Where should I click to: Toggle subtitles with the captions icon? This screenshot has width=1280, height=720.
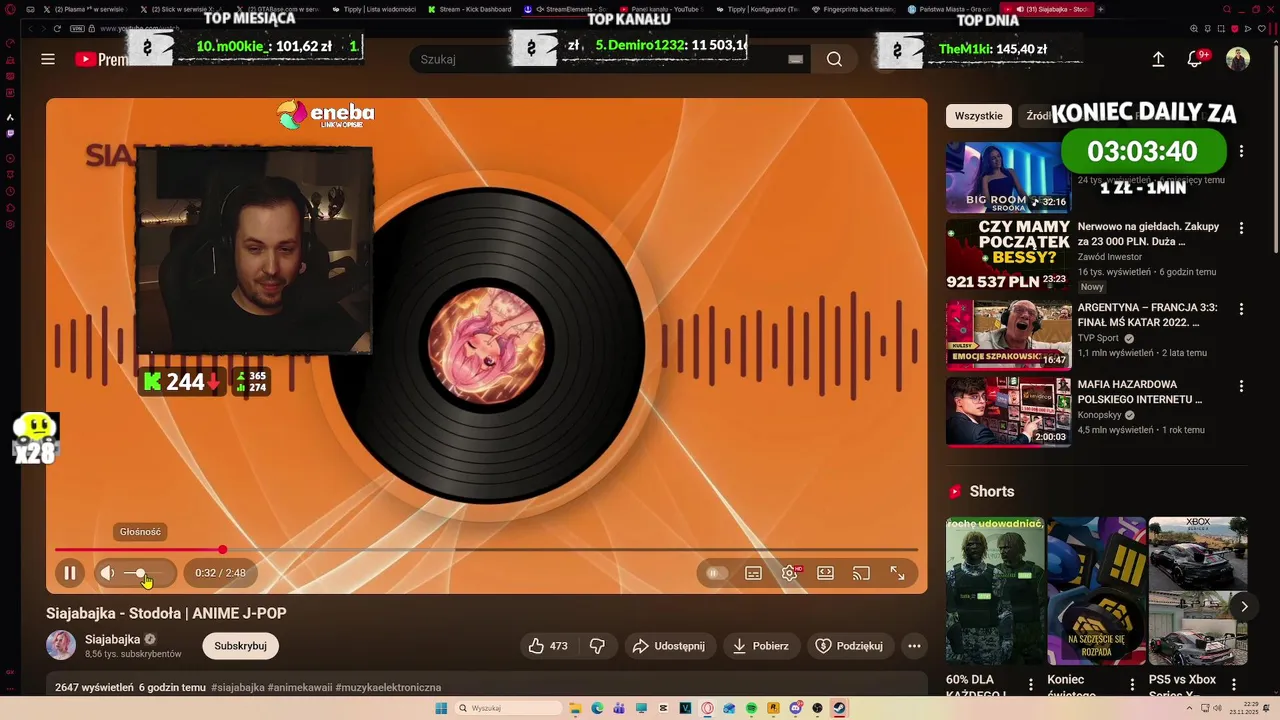pyautogui.click(x=753, y=573)
